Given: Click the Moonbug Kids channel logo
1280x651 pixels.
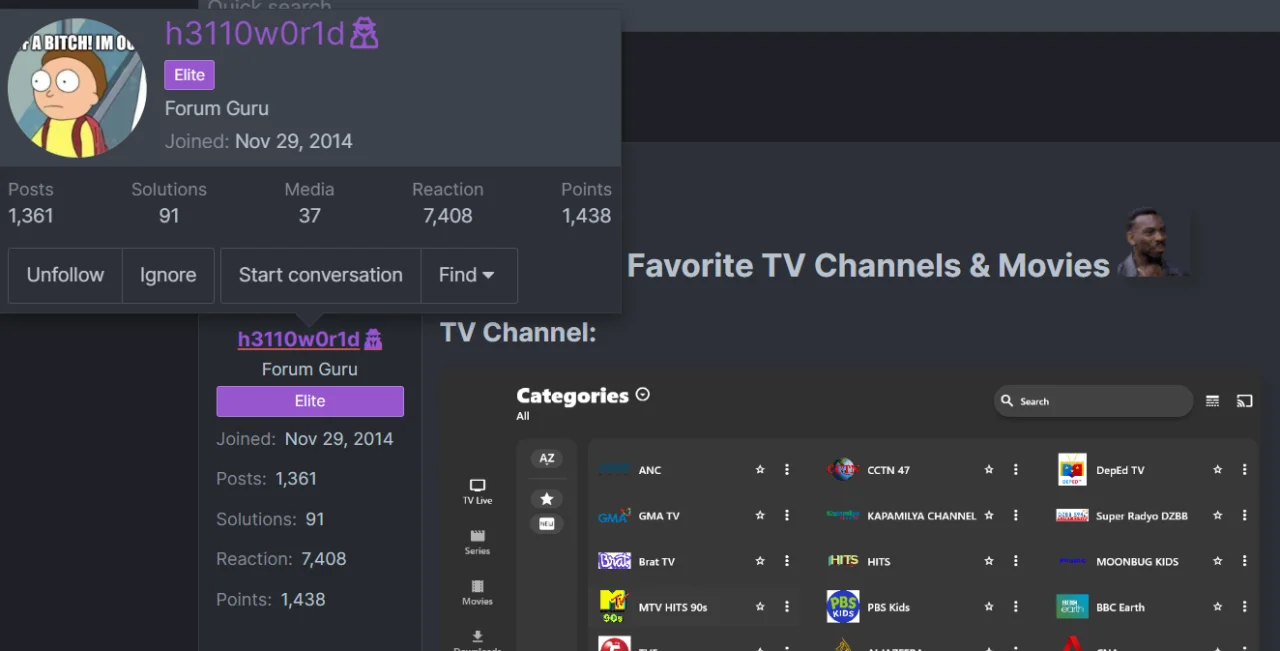Looking at the screenshot, I should [1072, 561].
